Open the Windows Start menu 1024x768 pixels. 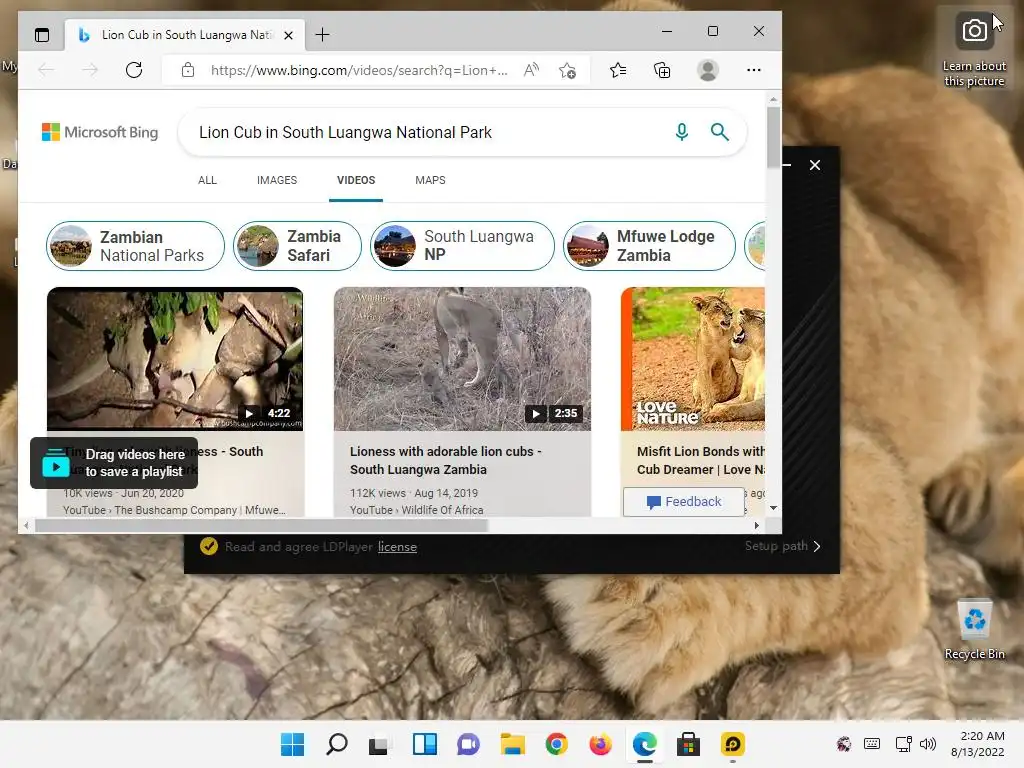click(x=293, y=744)
